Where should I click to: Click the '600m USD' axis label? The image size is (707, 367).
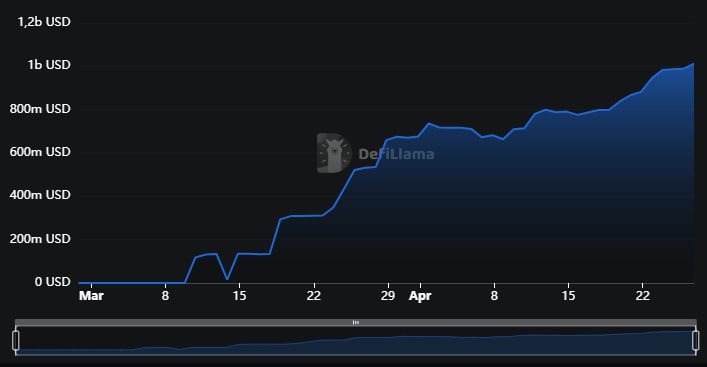[x=40, y=151]
